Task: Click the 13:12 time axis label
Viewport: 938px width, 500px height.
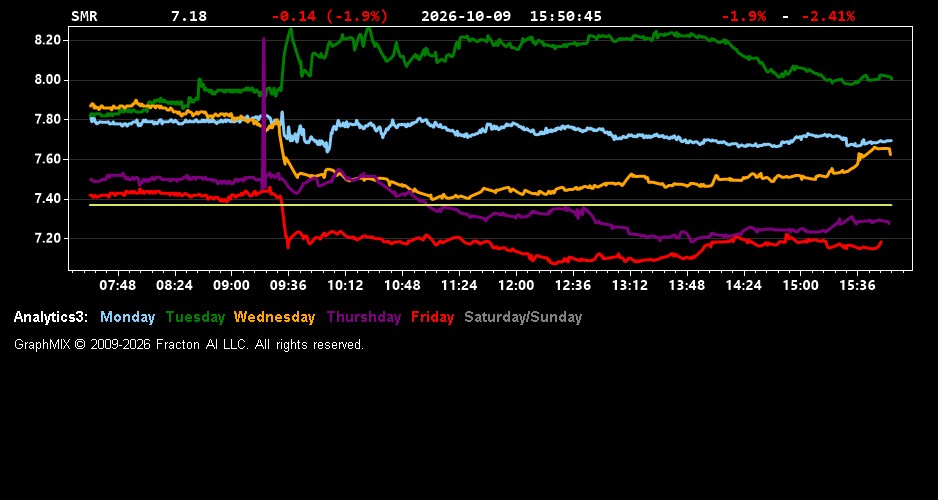Action: [x=629, y=285]
